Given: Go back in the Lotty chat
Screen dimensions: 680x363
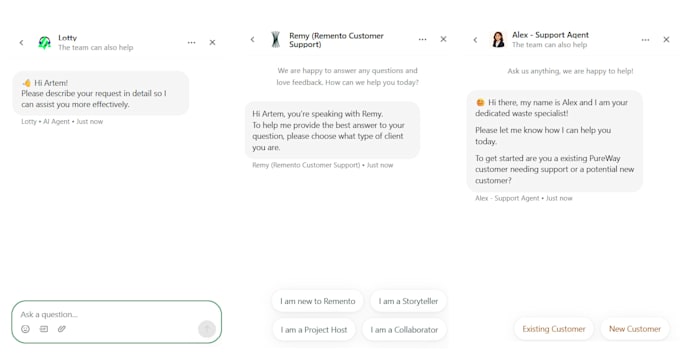Looking at the screenshot, I should point(21,43).
